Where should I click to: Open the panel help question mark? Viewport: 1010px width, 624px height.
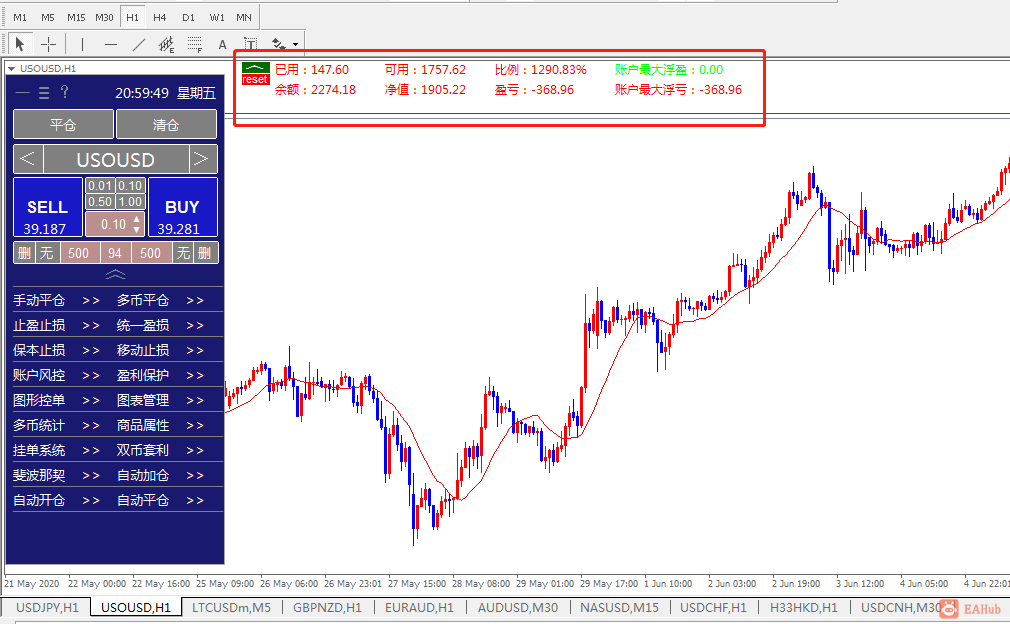pyautogui.click(x=64, y=92)
